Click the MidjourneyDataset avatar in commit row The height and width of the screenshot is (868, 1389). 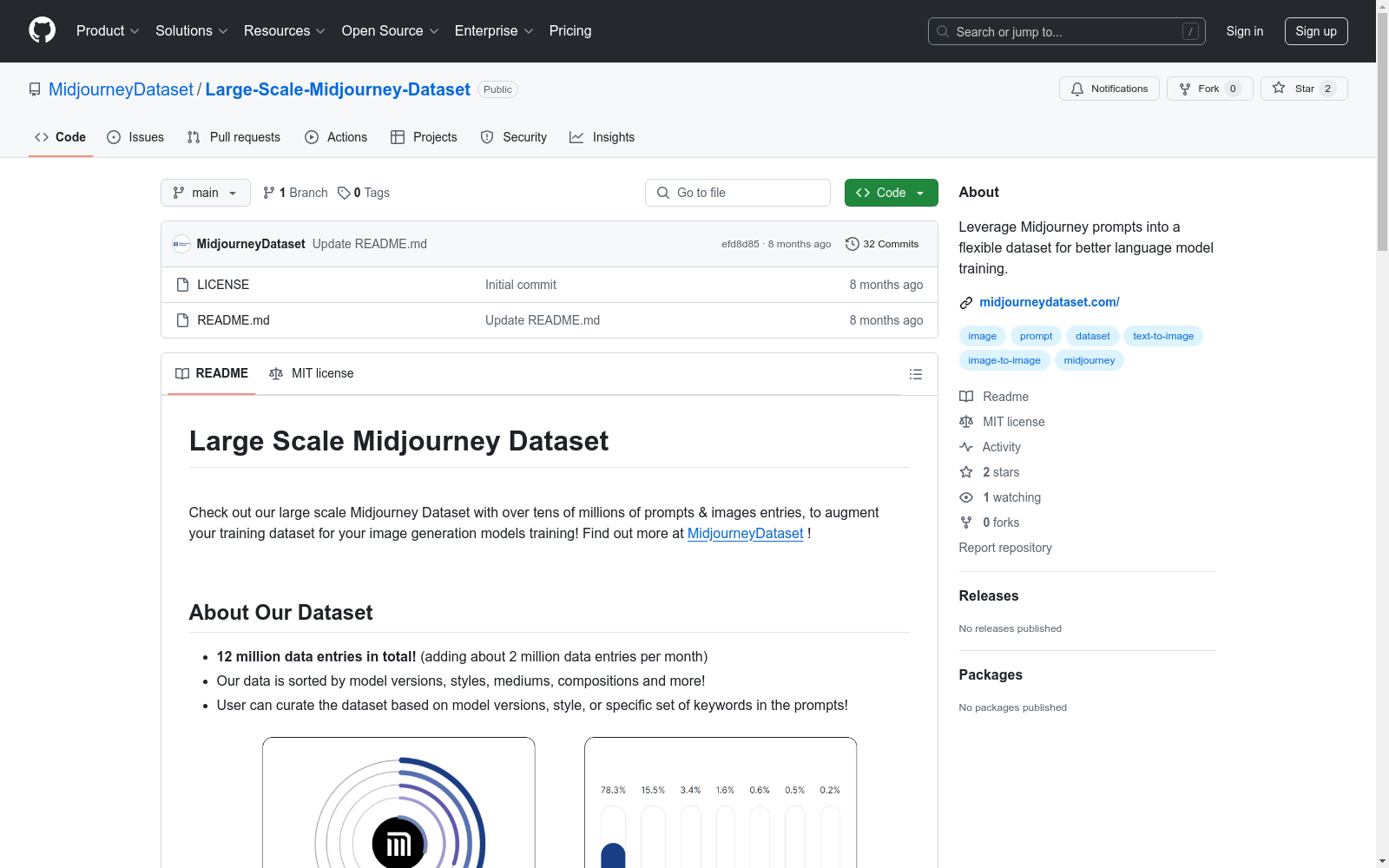[181, 244]
